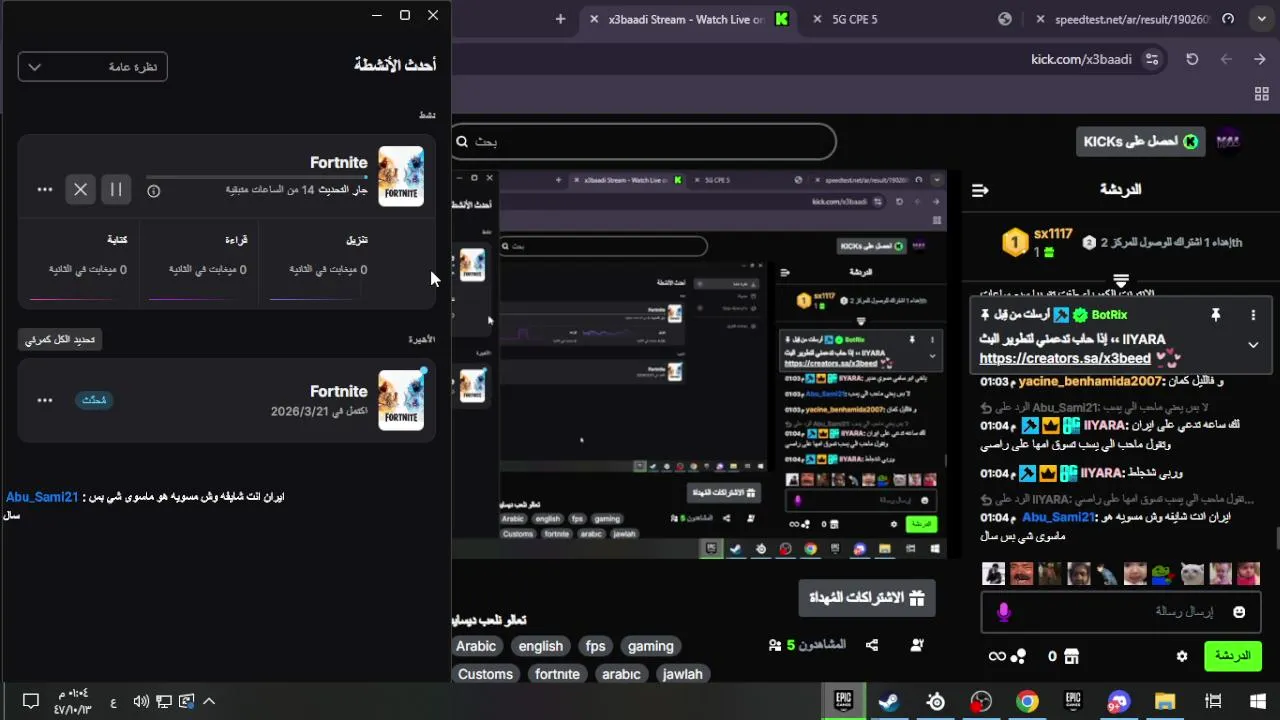
Task: Collapse the chat panel with header arrow icon
Action: pyautogui.click(x=980, y=190)
